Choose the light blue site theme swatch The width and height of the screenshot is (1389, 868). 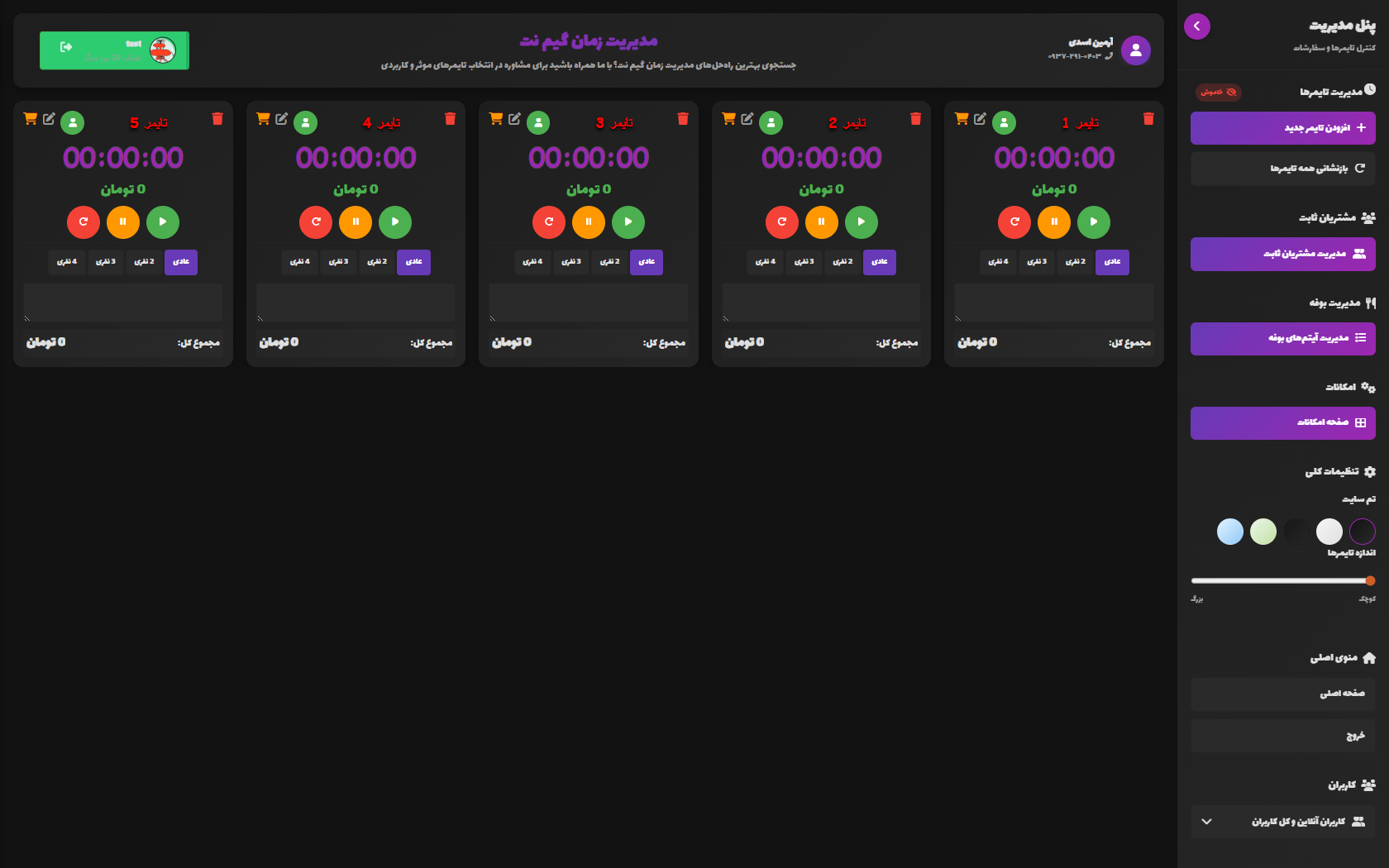coord(1229,532)
